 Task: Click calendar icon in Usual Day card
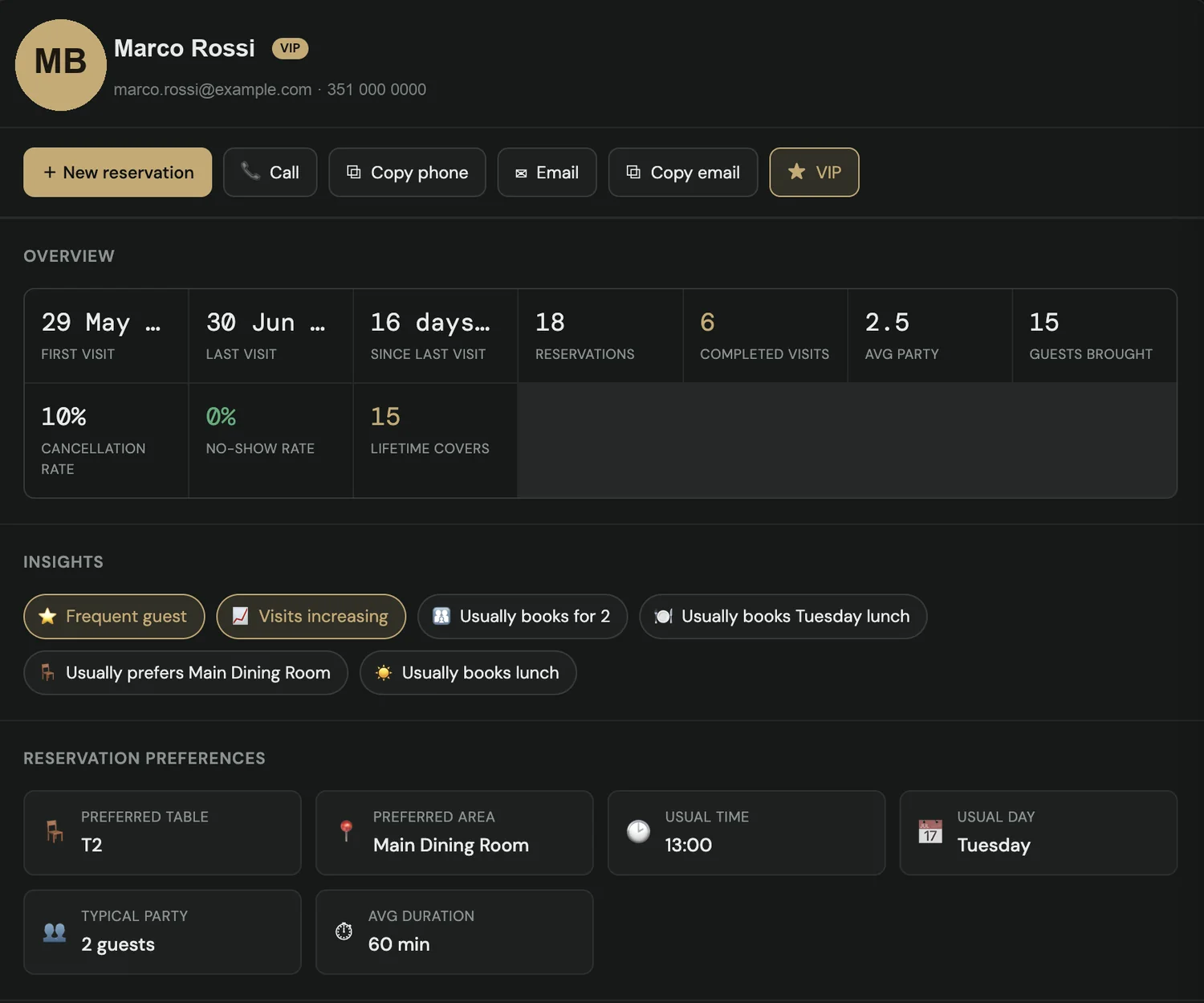(930, 831)
